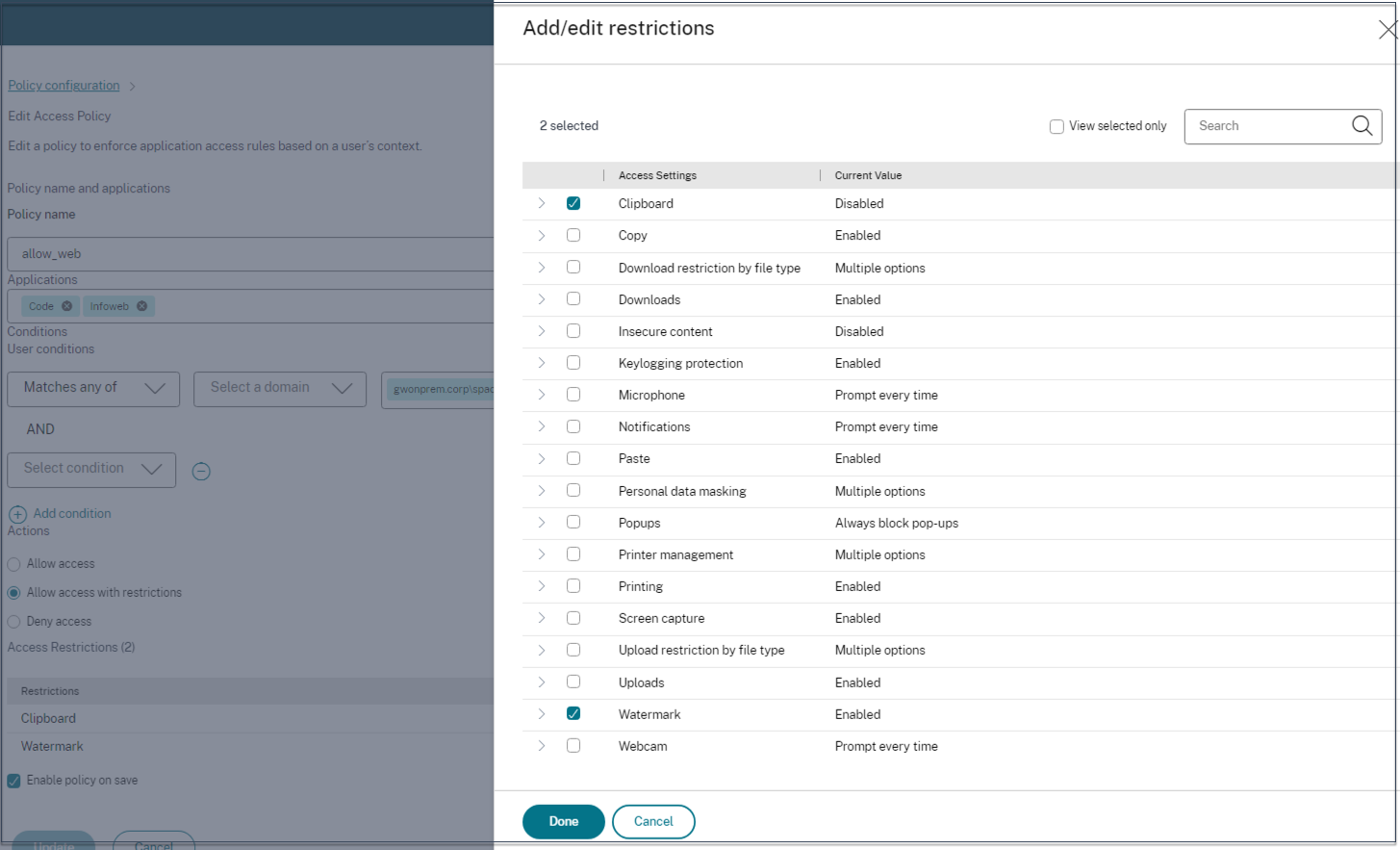Click the Done button

(x=563, y=821)
